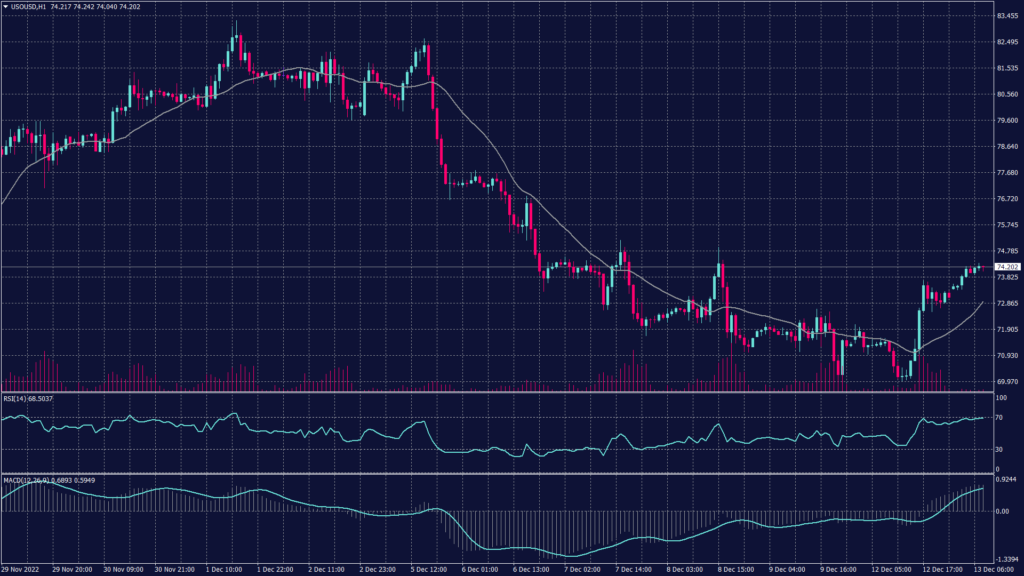Click the separator between price chart and RSI
The image size is (1024, 576).
click(x=500, y=392)
